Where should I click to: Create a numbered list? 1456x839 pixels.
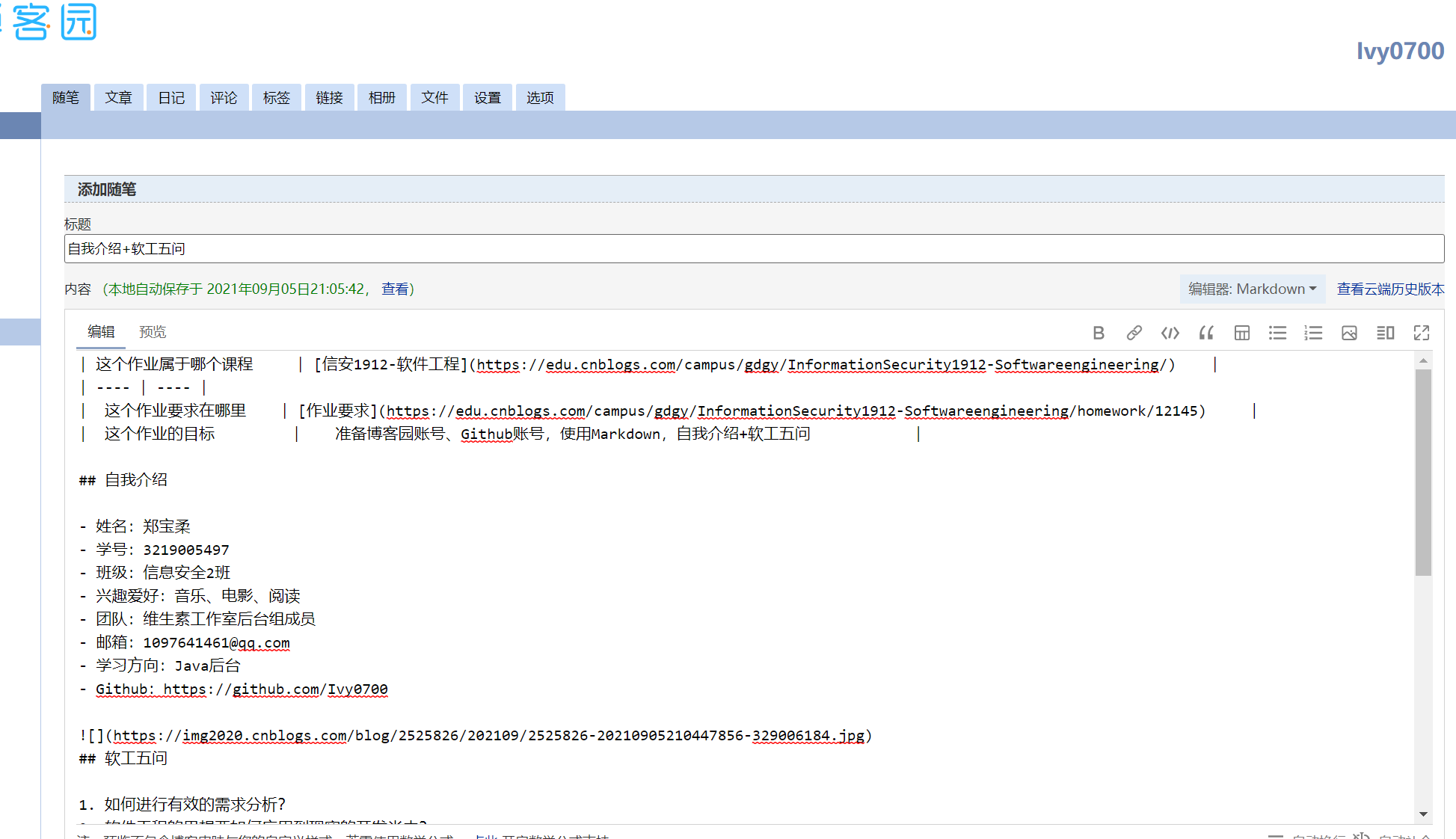click(x=1313, y=334)
